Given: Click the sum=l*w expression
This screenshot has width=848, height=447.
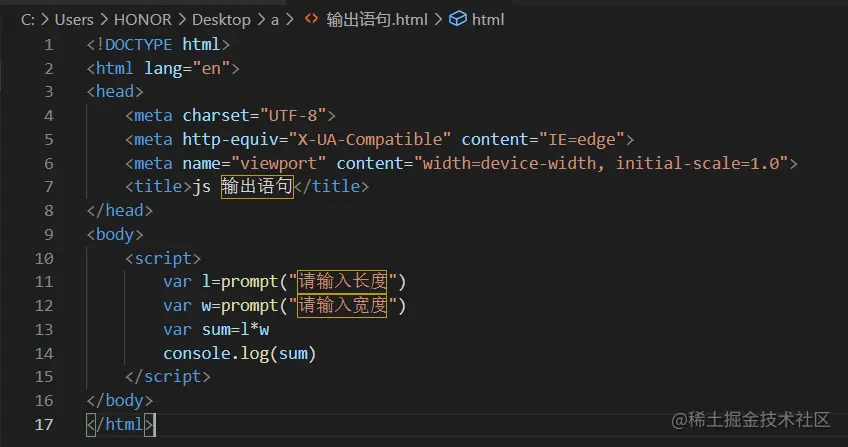Looking at the screenshot, I should (235, 329).
